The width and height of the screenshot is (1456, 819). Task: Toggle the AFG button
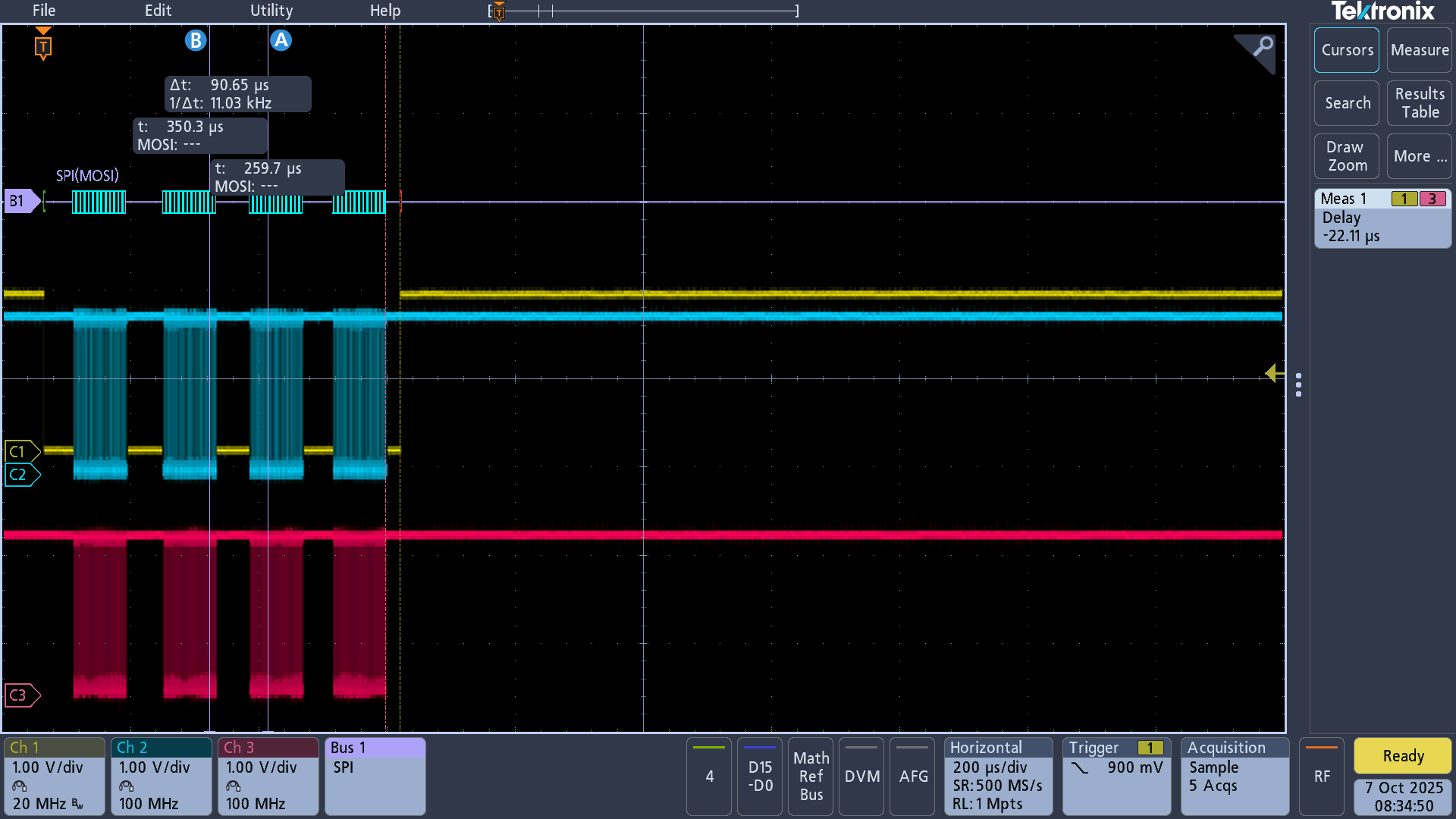click(912, 777)
